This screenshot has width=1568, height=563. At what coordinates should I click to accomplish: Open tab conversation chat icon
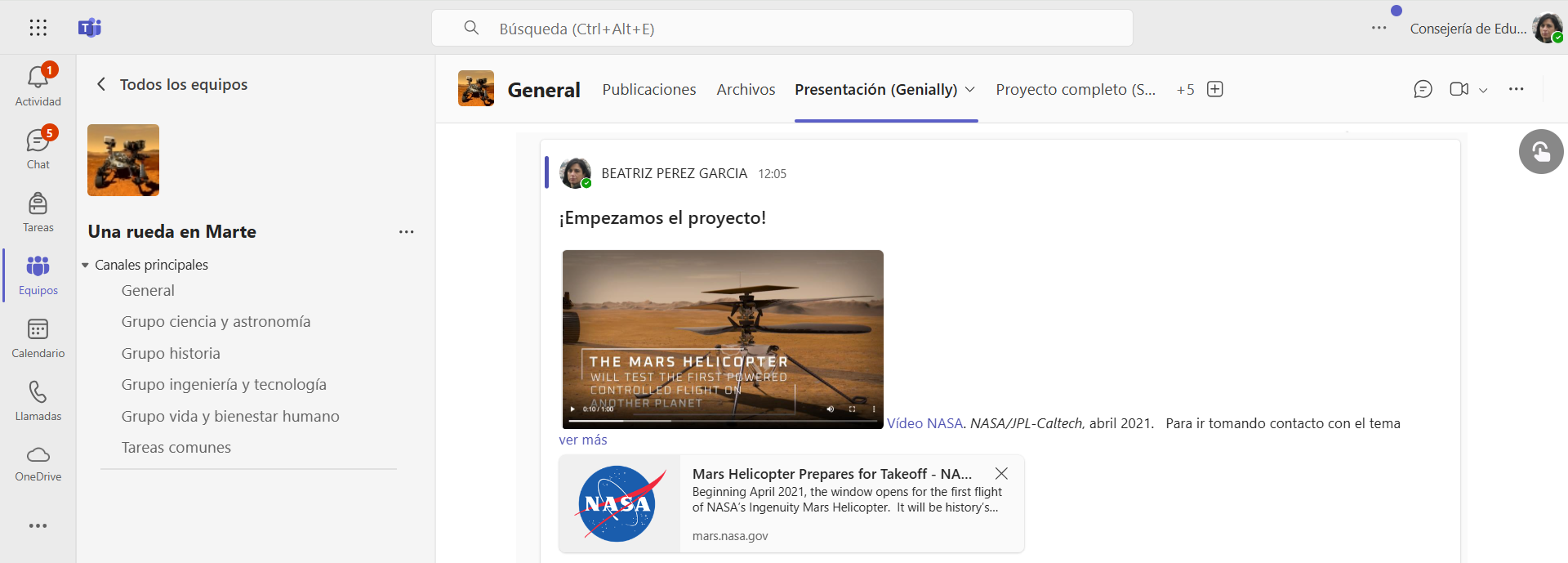tap(1423, 89)
